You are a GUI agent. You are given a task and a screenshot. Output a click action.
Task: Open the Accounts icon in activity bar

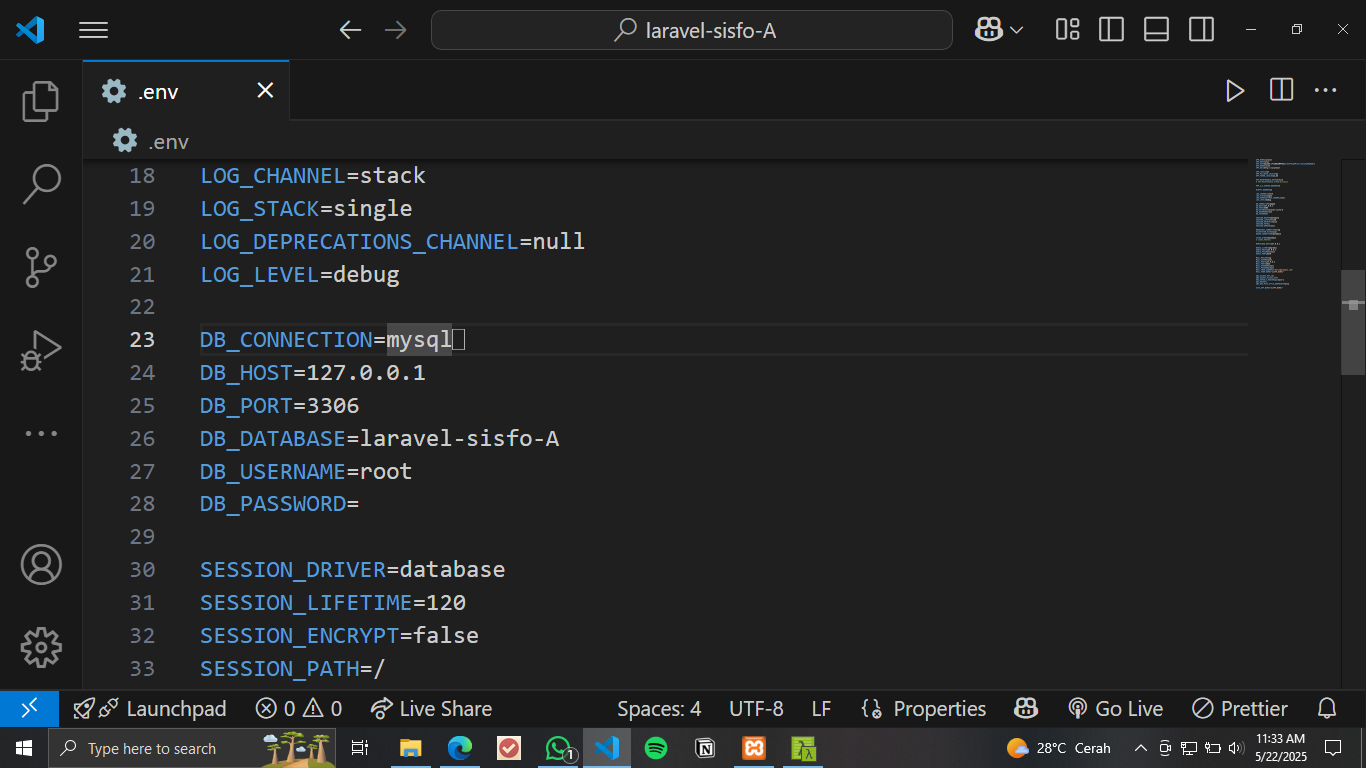[41, 565]
